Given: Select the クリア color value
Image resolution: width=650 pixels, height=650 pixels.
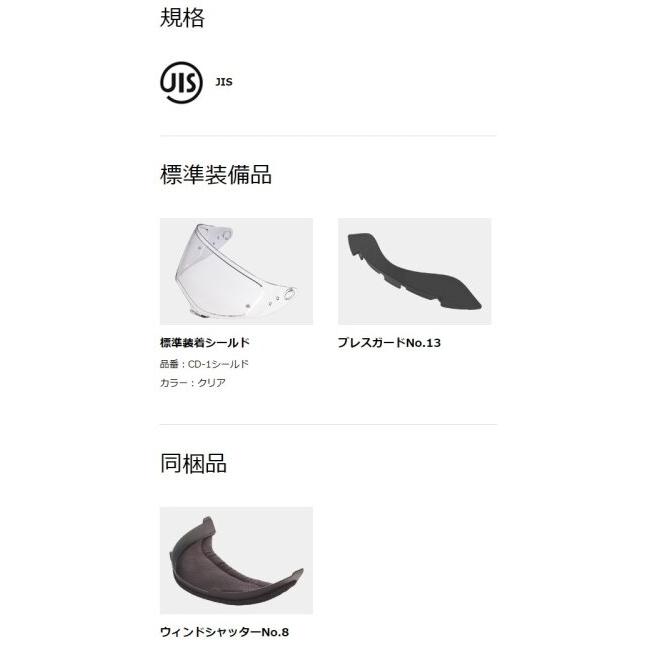Looking at the screenshot, I should 211,383.
